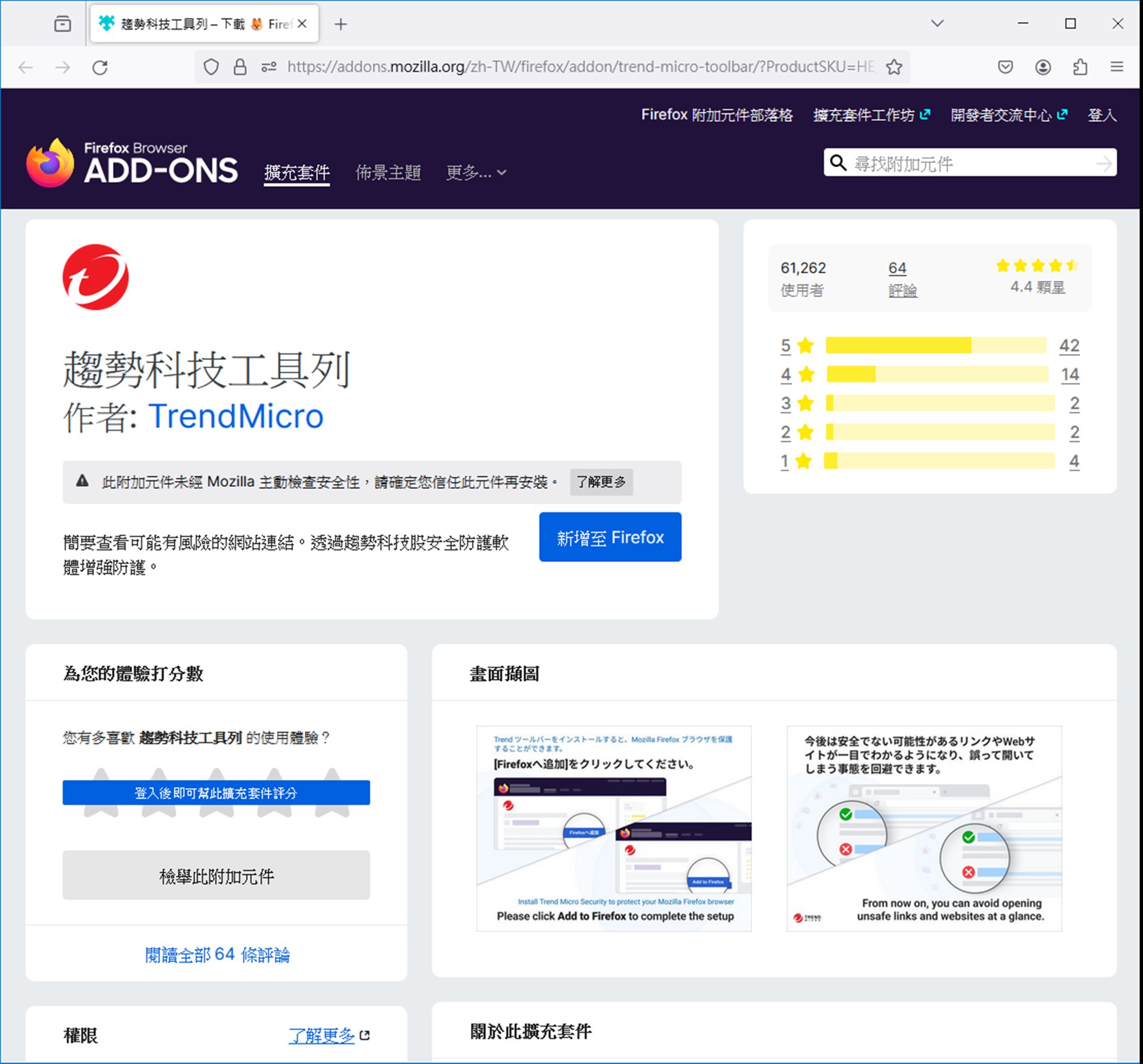Viewport: 1143px width, 1064px height.
Task: Click the Firefox Browser ADD-ONS logo
Action: coord(132,164)
